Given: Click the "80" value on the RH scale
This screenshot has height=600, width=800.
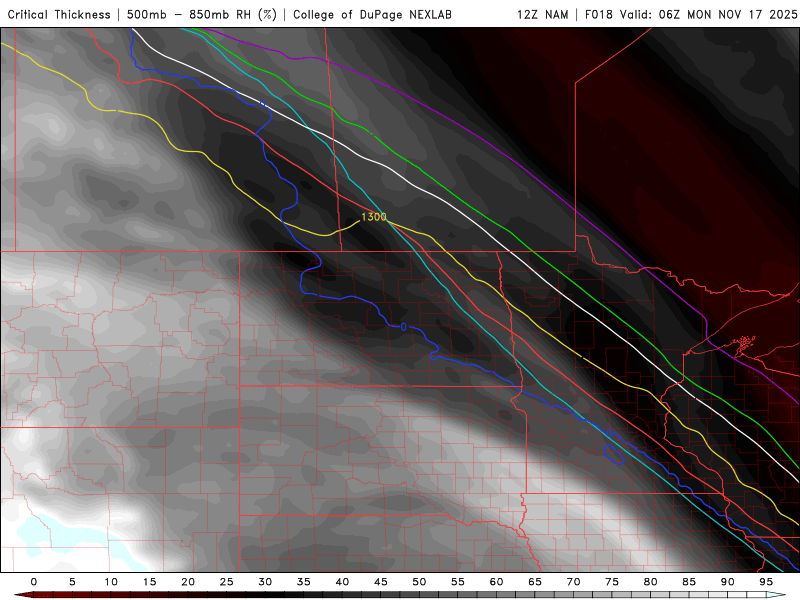Looking at the screenshot, I should coord(651,582).
